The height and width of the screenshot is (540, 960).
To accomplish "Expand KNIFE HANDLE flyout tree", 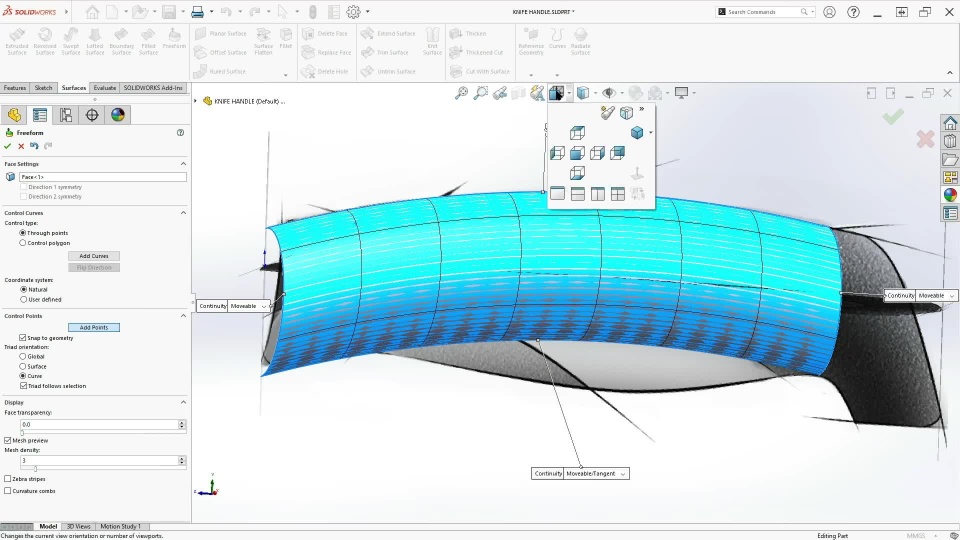I will coord(195,101).
